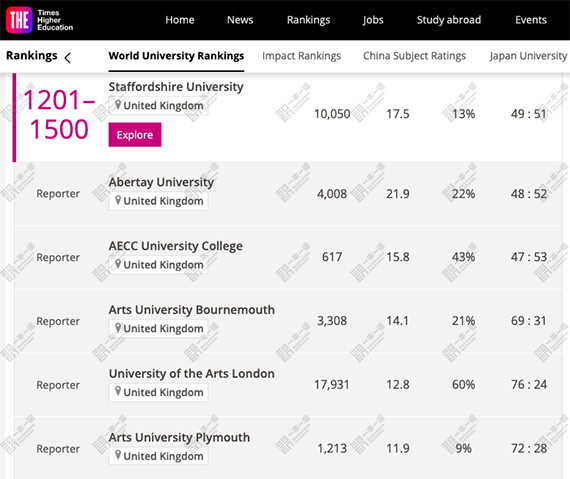Click the 4,008 student count value
This screenshot has width=570, height=479.
coord(332,194)
